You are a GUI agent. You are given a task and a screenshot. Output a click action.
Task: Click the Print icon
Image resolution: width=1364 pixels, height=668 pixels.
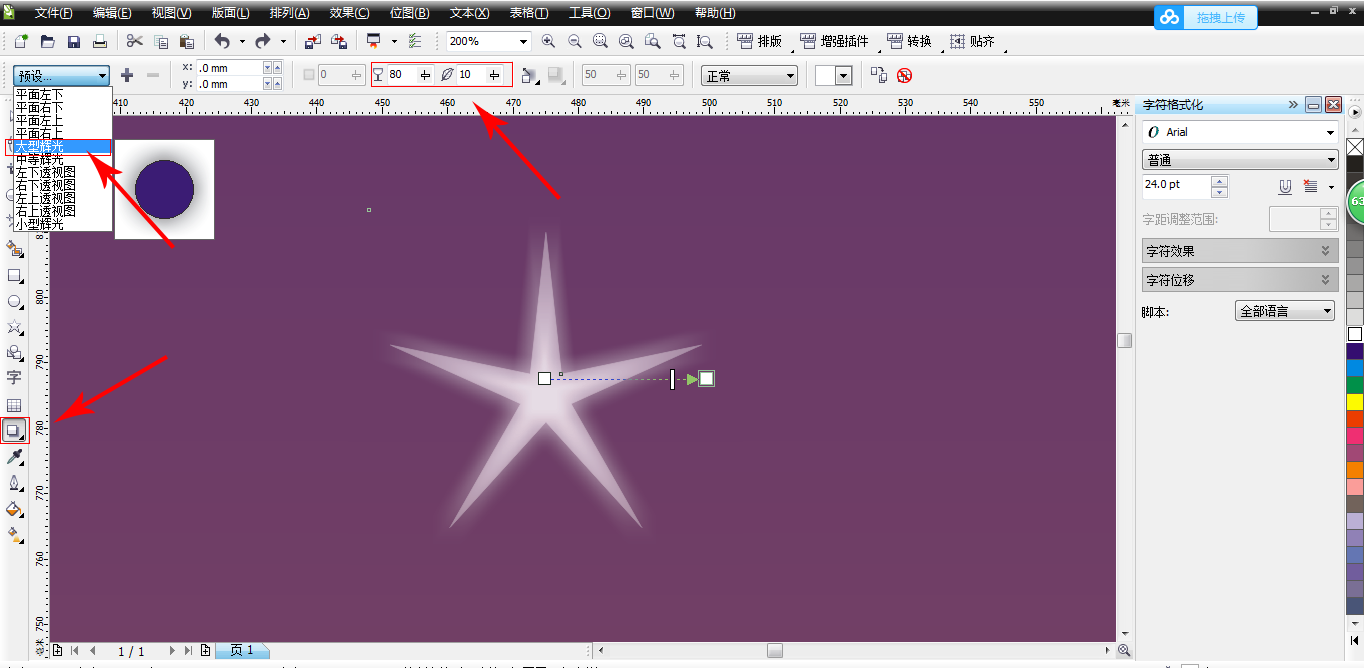tap(100, 42)
